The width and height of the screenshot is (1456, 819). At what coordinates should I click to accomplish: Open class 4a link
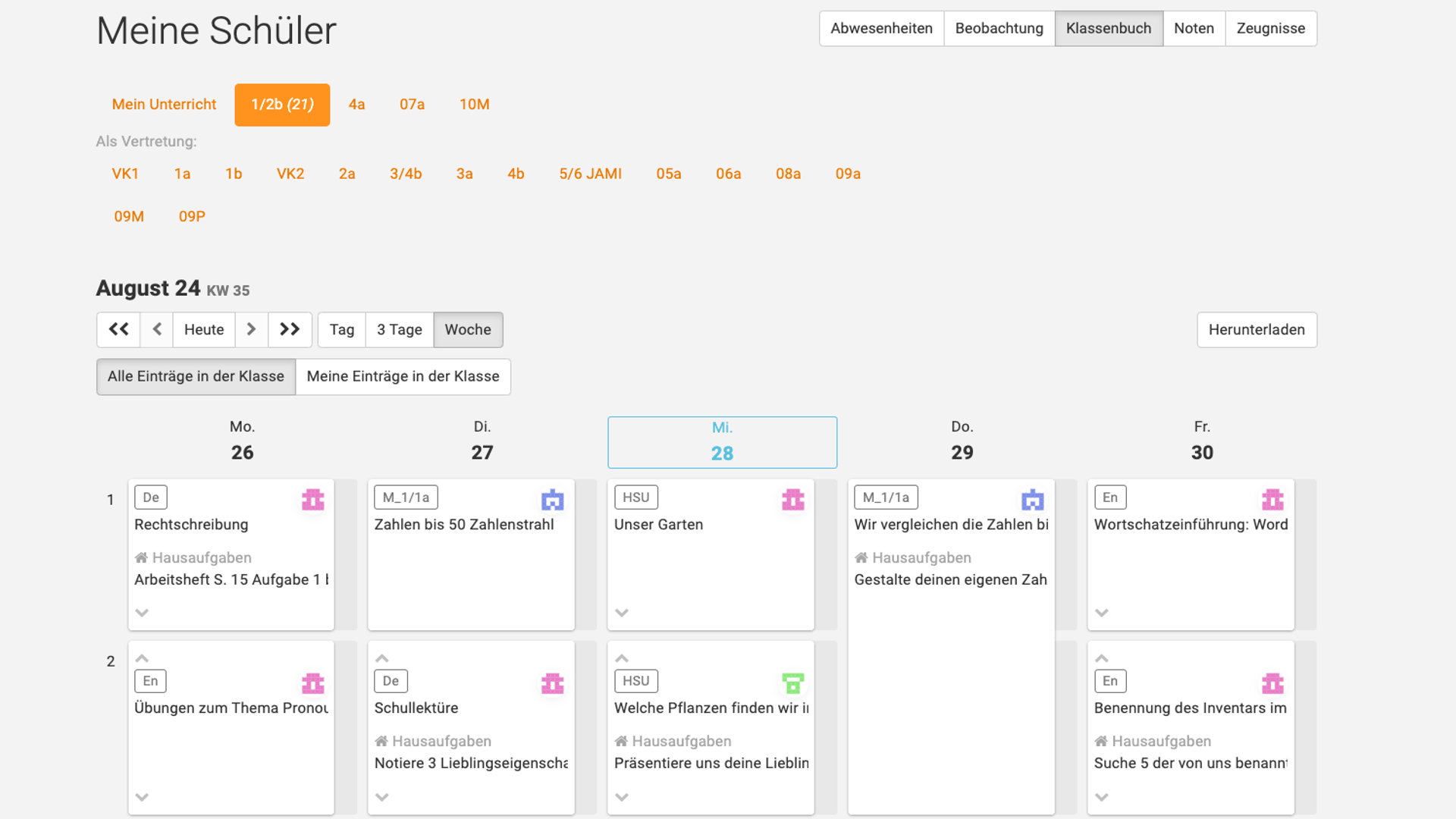pyautogui.click(x=356, y=104)
